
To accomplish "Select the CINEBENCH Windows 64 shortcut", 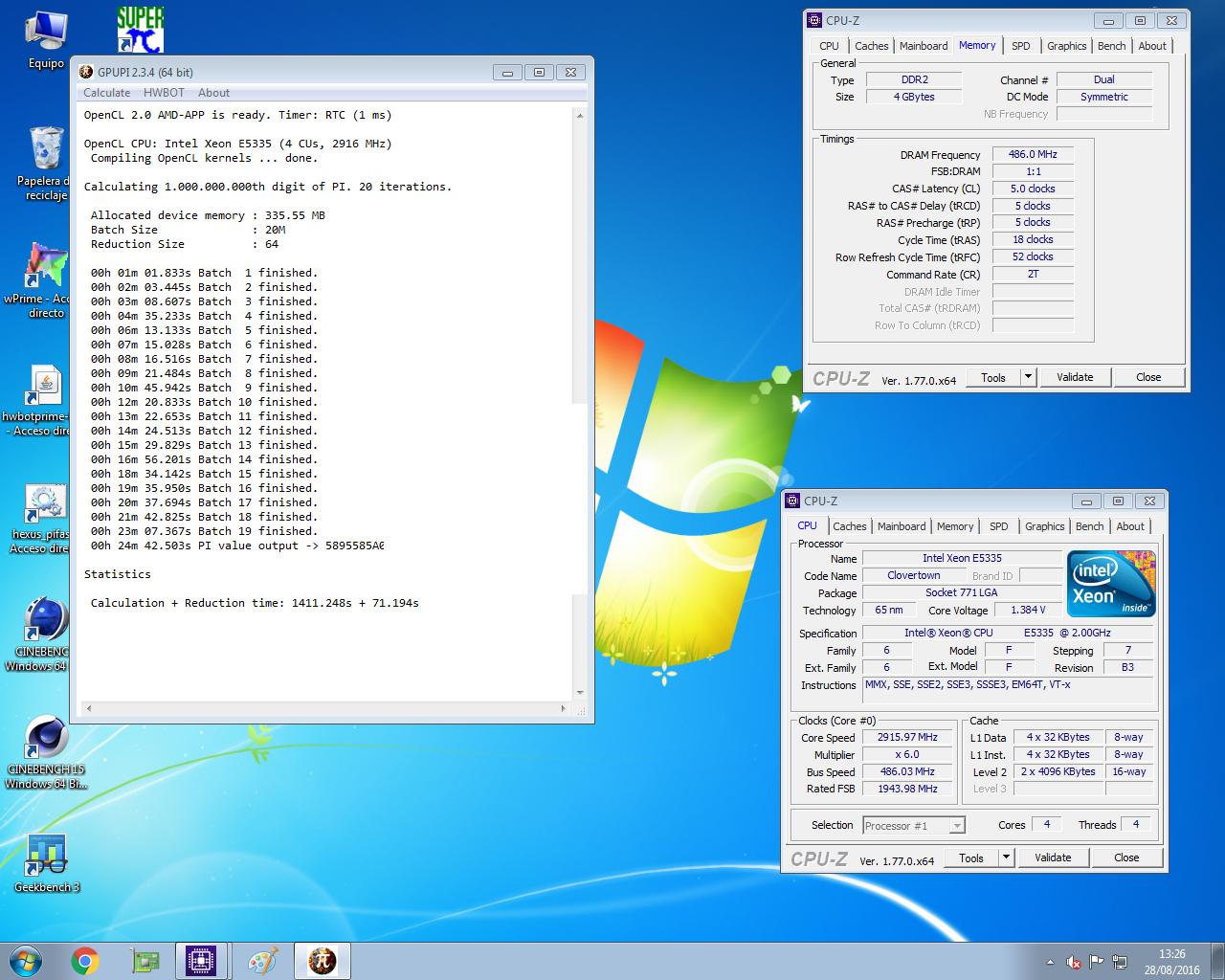I will click(x=45, y=635).
